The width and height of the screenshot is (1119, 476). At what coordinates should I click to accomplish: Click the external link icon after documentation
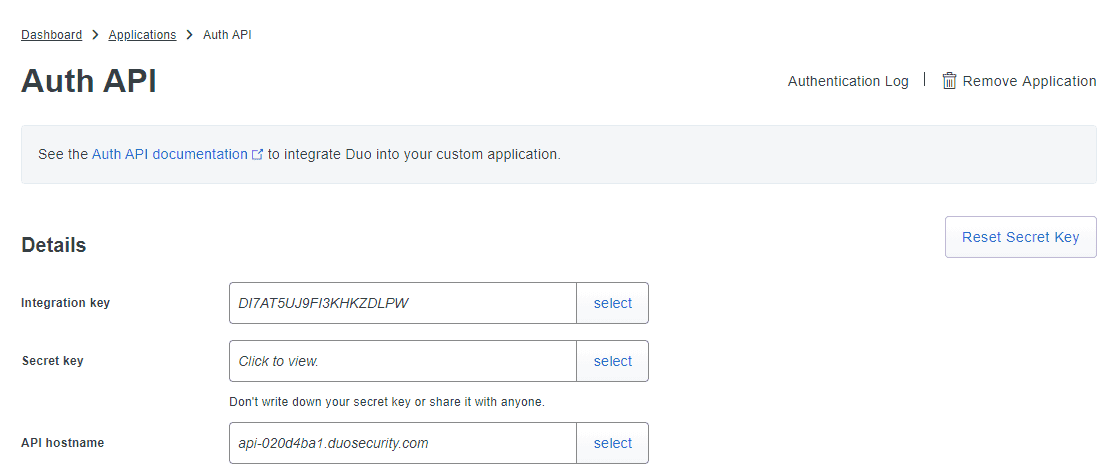click(x=258, y=155)
